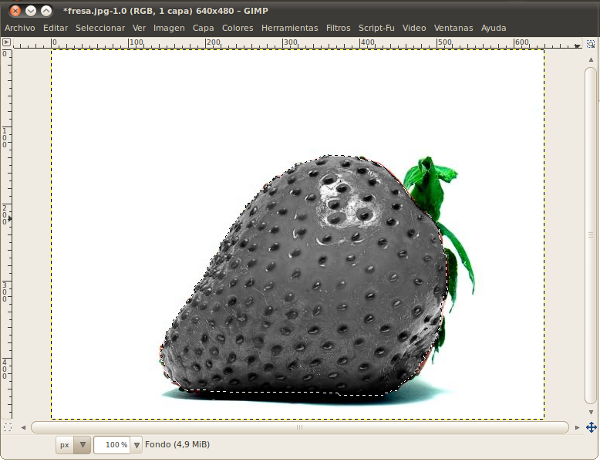The height and width of the screenshot is (462, 600).
Task: Click the right arrow of the horizontal scrollbar
Action: pyautogui.click(x=576, y=427)
